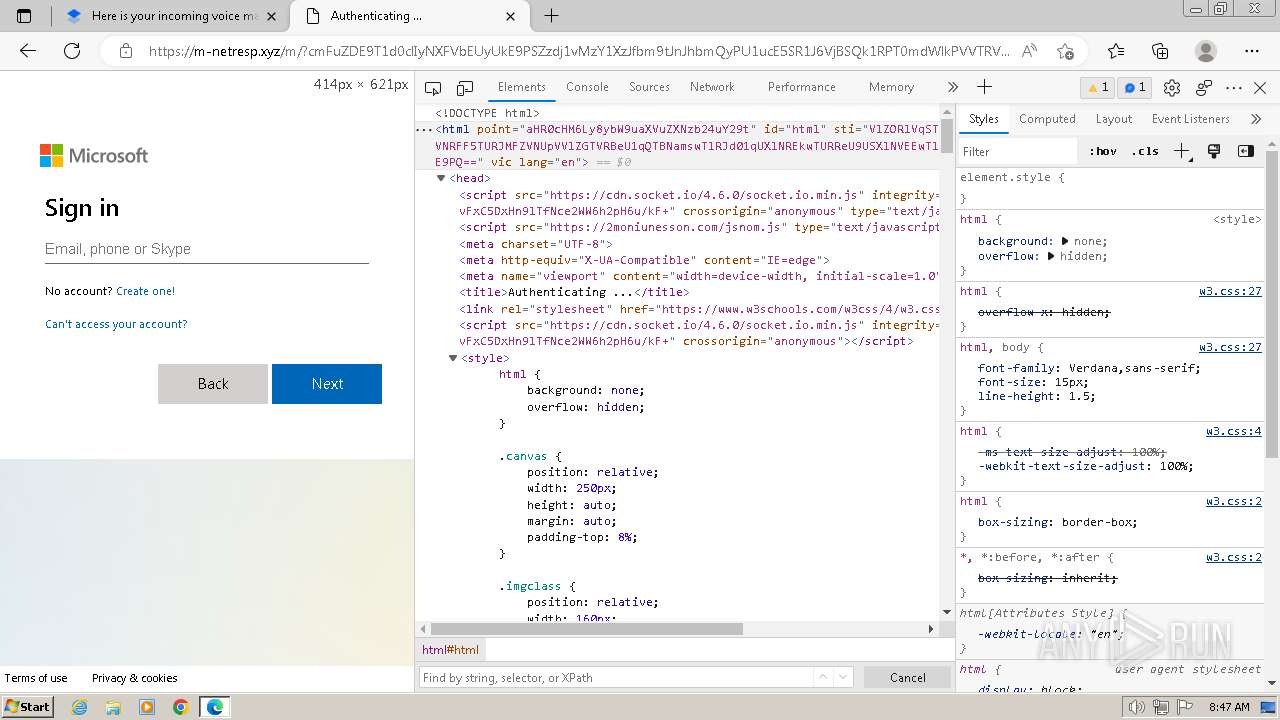Show the warnings count badge
This screenshot has height=720, width=1280.
point(1098,88)
